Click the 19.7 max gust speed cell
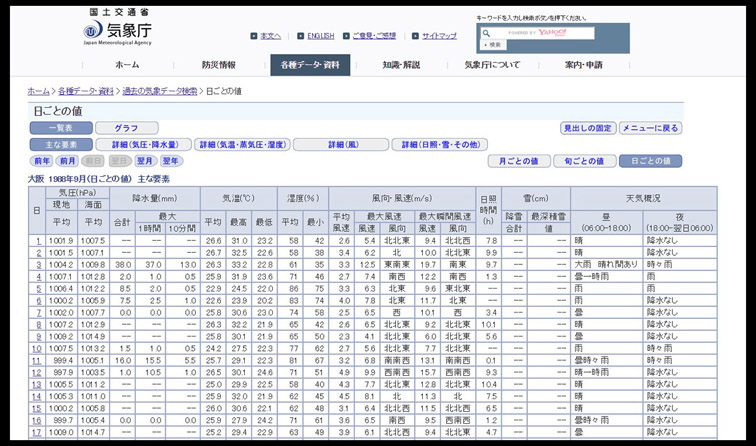Image resolution: width=756 pixels, height=446 pixels. tap(428, 265)
